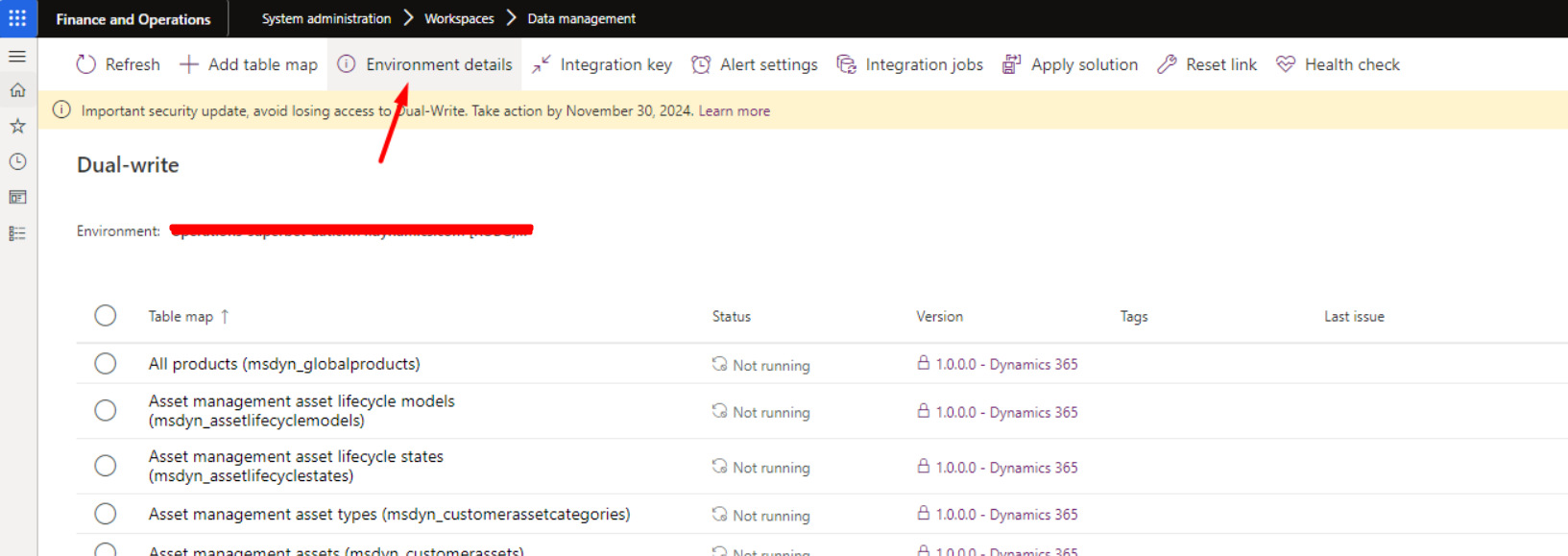Click Not running status of asset types
The width and height of the screenshot is (1568, 556).
click(x=771, y=516)
